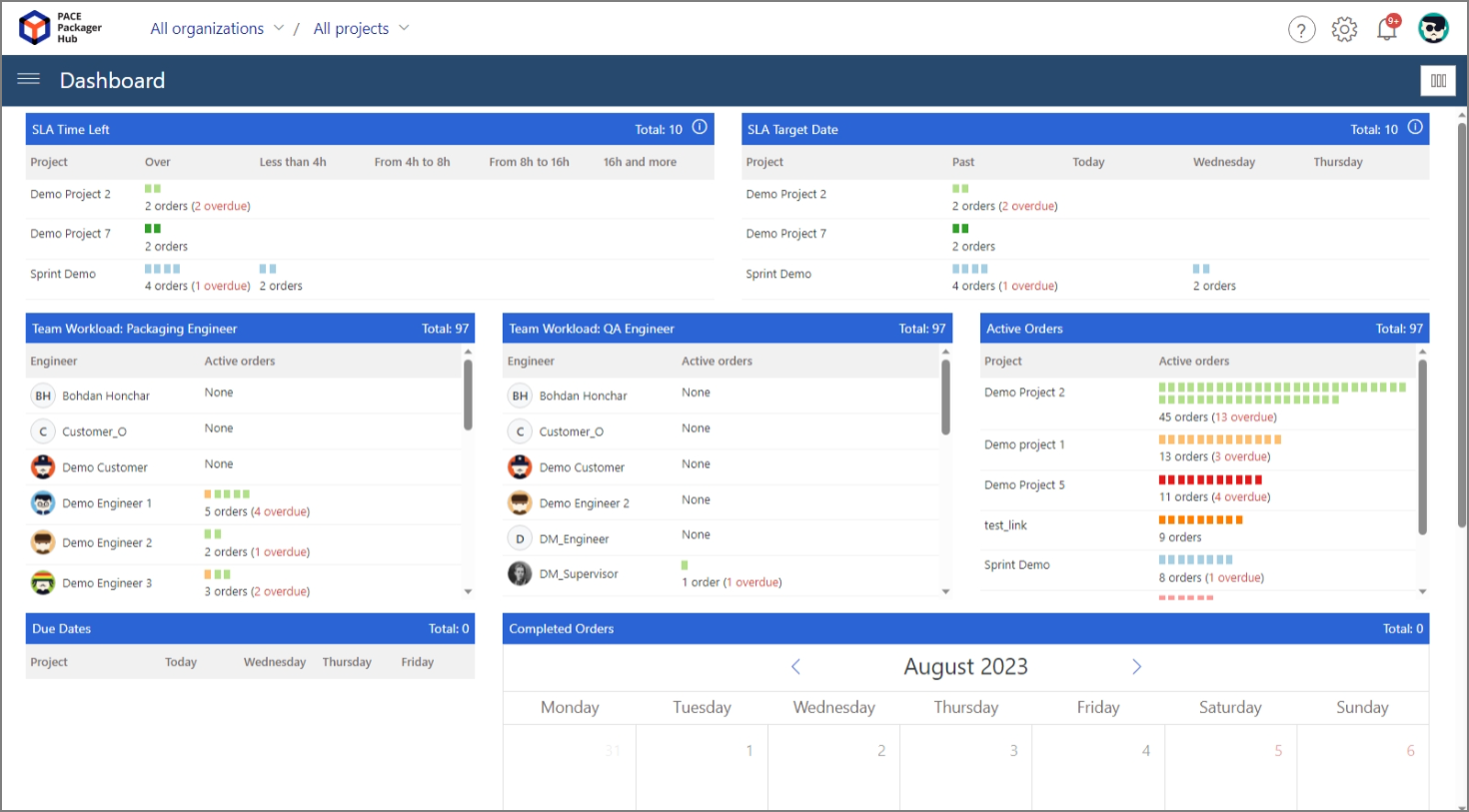
Task: Click the PACE Packager Hub logo
Action: (x=60, y=28)
